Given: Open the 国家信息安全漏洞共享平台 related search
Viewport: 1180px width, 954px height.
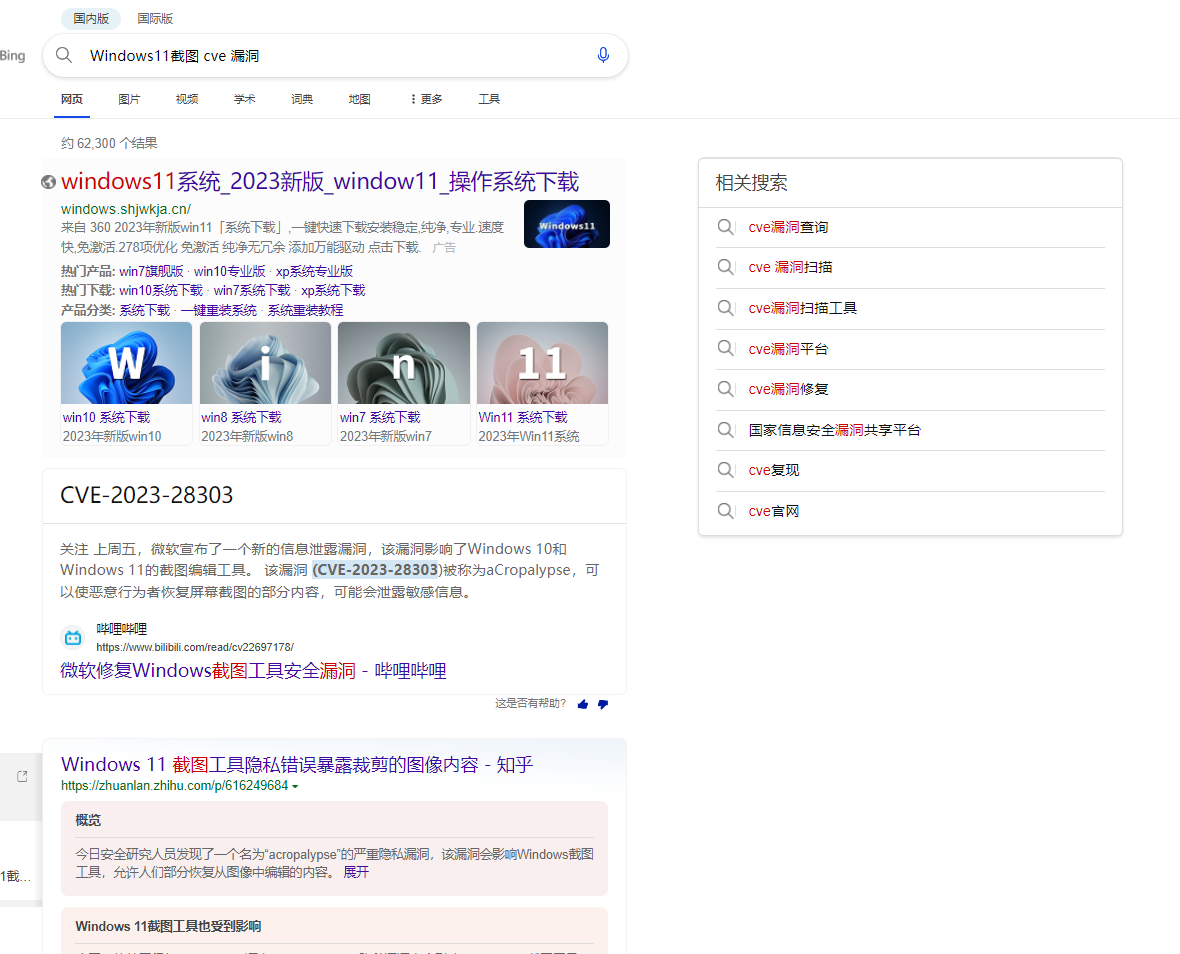Looking at the screenshot, I should (x=834, y=430).
